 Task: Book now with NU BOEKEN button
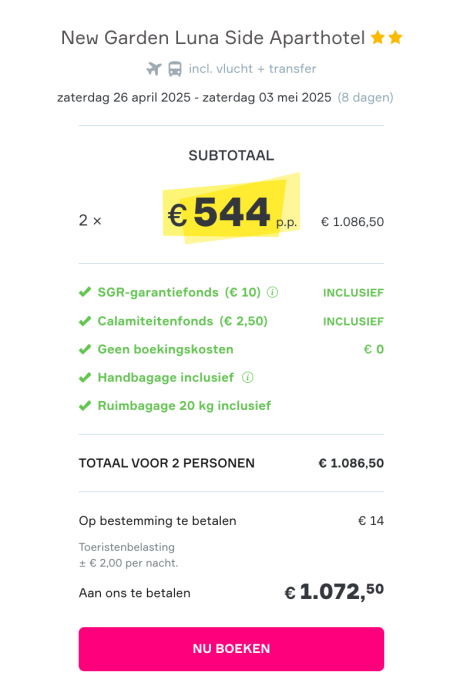pyautogui.click(x=231, y=649)
